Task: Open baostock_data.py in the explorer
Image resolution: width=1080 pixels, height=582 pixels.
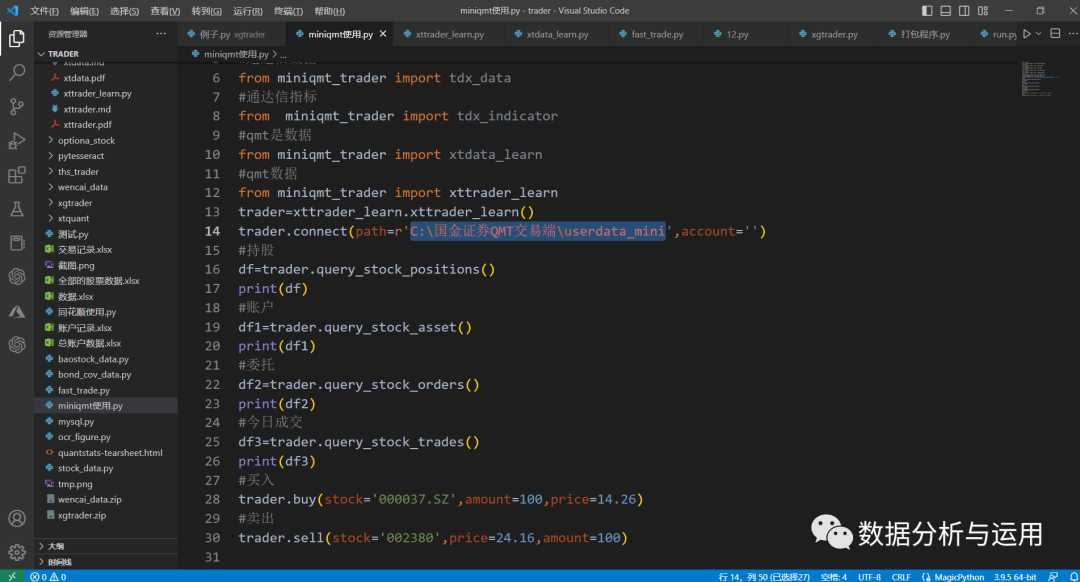Action: [93, 359]
